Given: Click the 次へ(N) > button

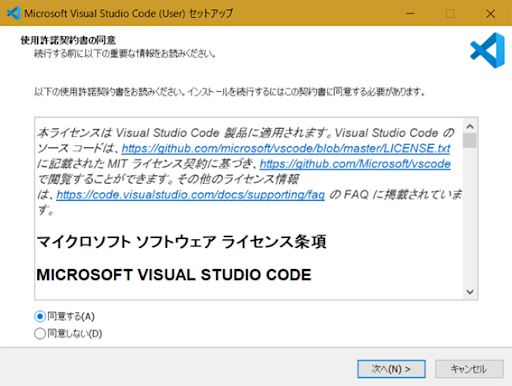Looking at the screenshot, I should [x=391, y=369].
